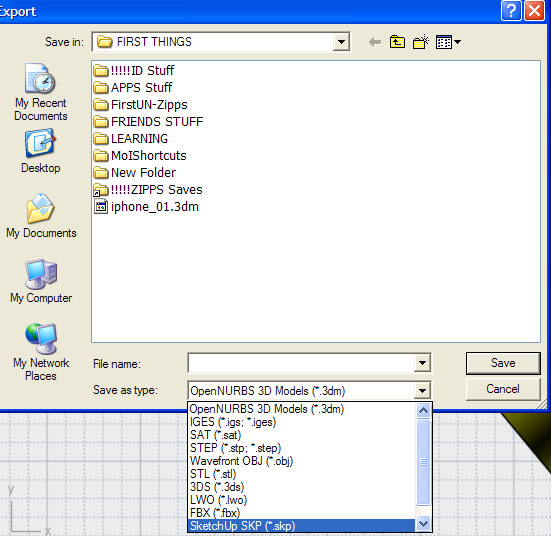Click the Save as type combo box
Image resolution: width=551 pixels, height=536 pixels.
tap(309, 390)
